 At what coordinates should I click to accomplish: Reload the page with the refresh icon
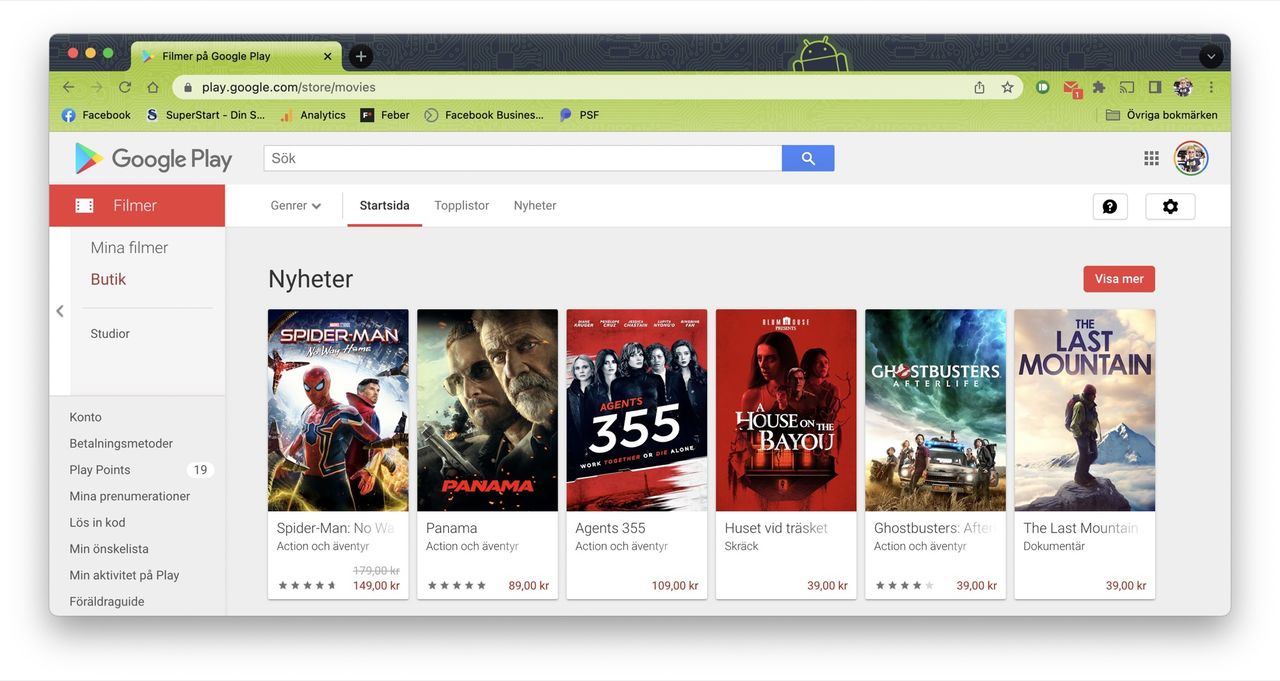click(x=124, y=87)
